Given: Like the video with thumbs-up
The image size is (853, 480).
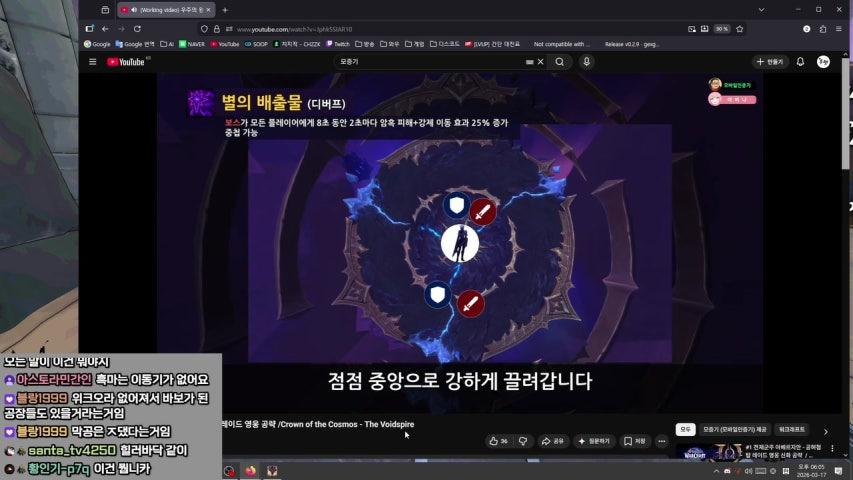Looking at the screenshot, I should pos(498,441).
